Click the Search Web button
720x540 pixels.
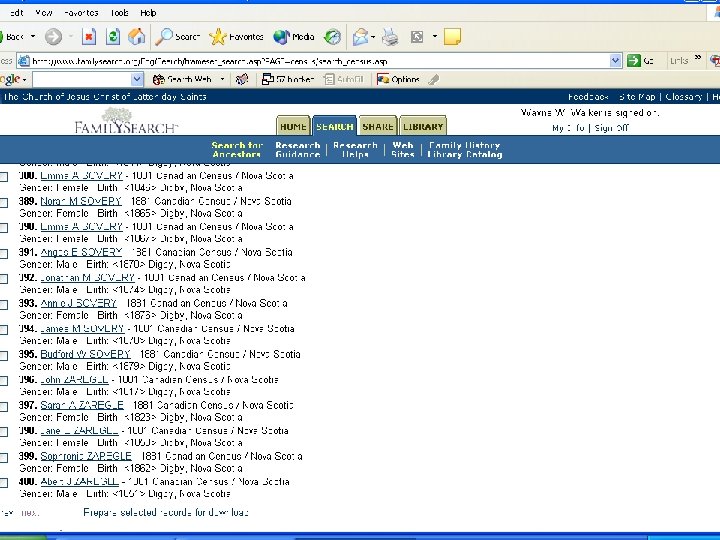click(x=183, y=79)
